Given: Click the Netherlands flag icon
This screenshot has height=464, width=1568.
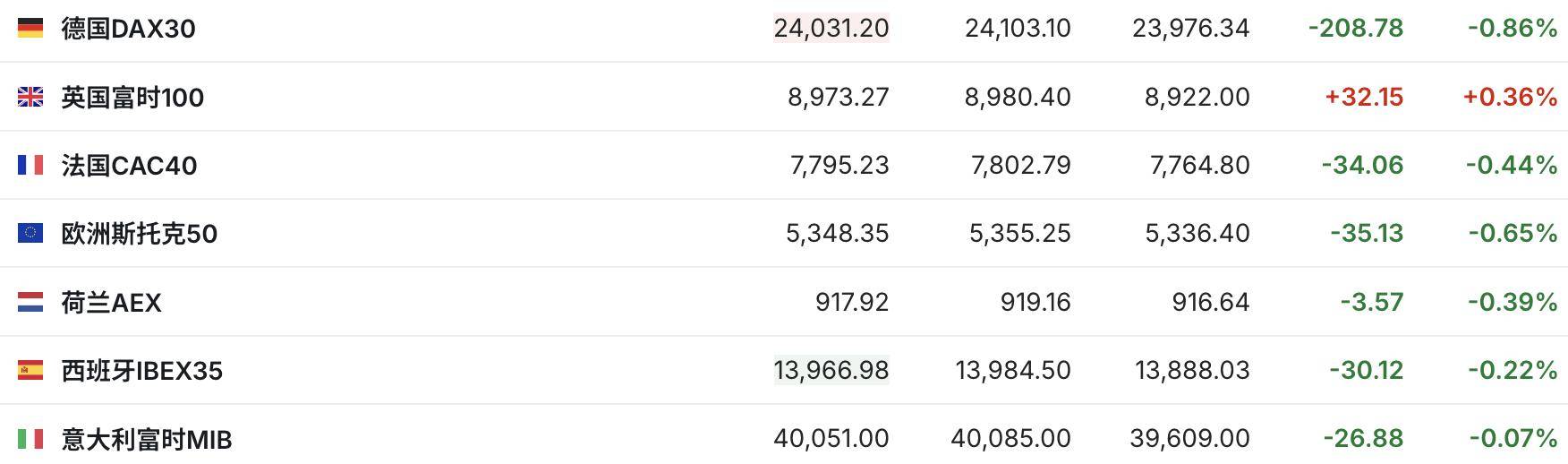Looking at the screenshot, I should point(30,302).
